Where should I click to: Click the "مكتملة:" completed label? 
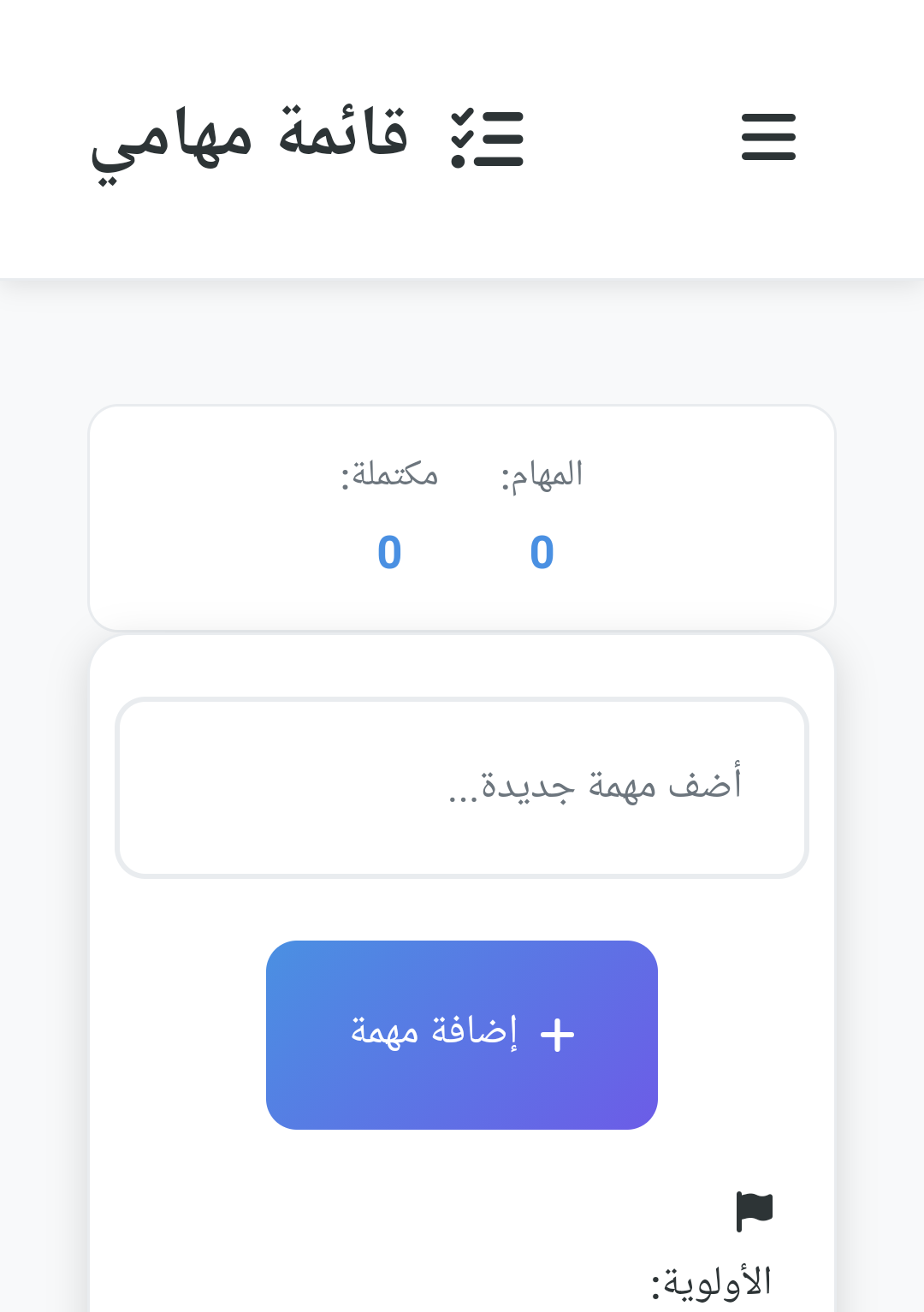click(x=390, y=474)
